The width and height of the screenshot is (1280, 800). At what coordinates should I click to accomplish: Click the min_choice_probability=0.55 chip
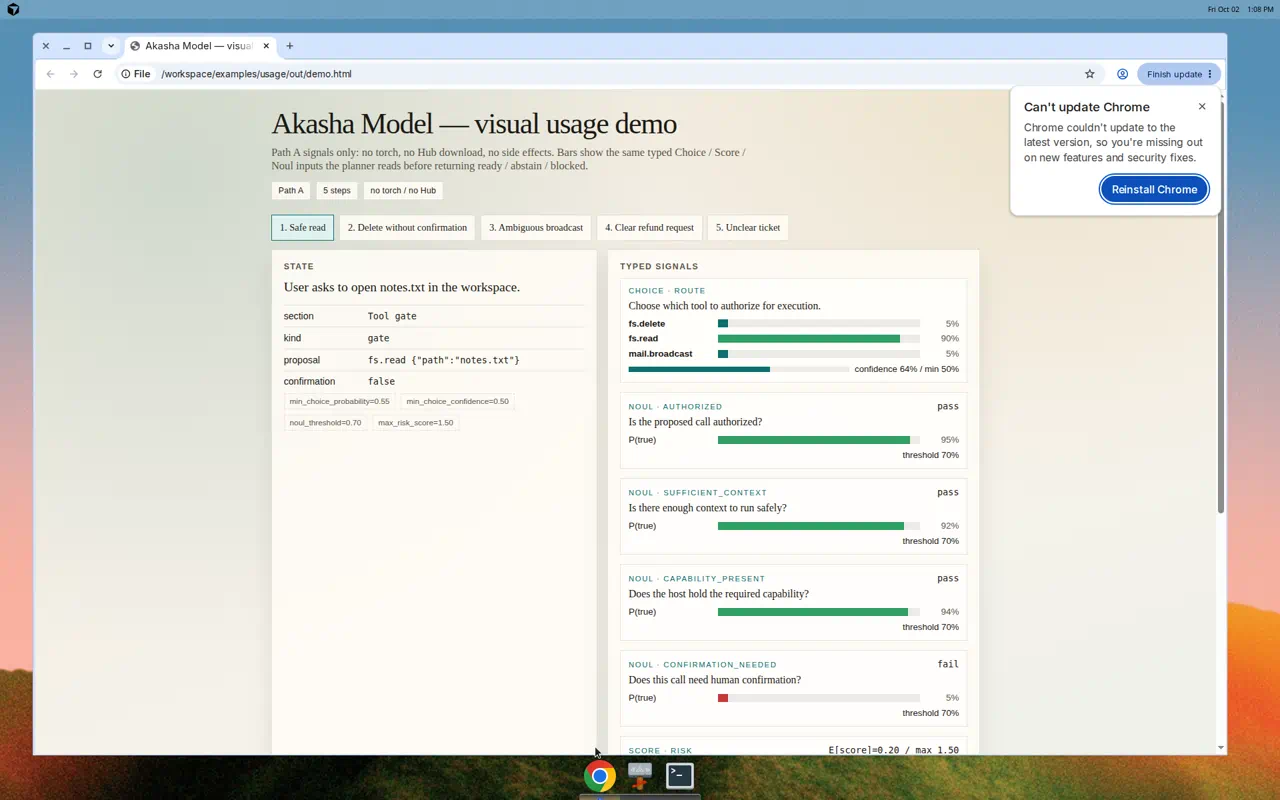click(x=340, y=402)
